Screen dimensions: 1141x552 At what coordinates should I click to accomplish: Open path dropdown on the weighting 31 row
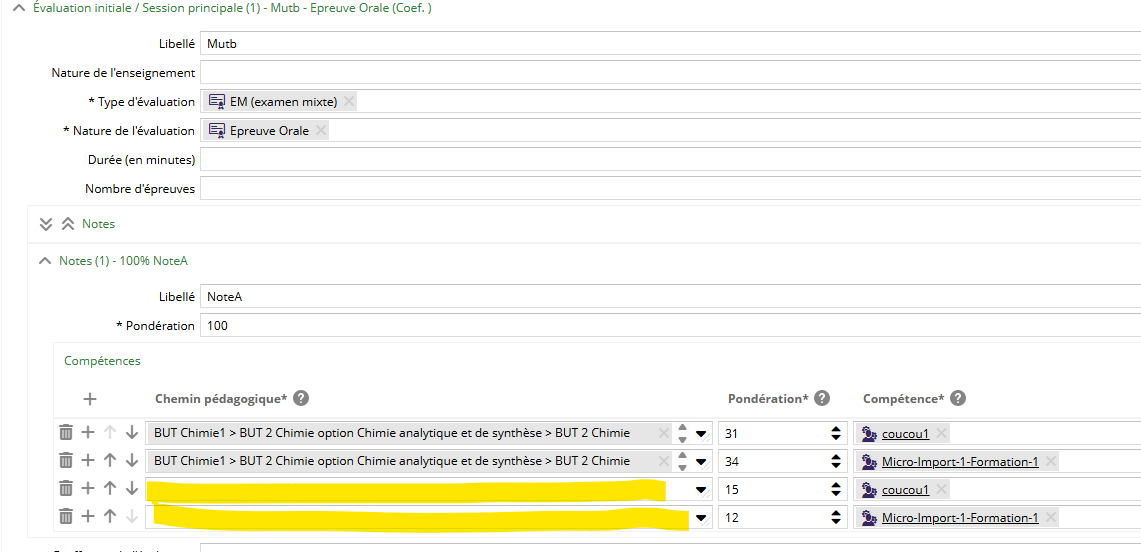(x=702, y=434)
